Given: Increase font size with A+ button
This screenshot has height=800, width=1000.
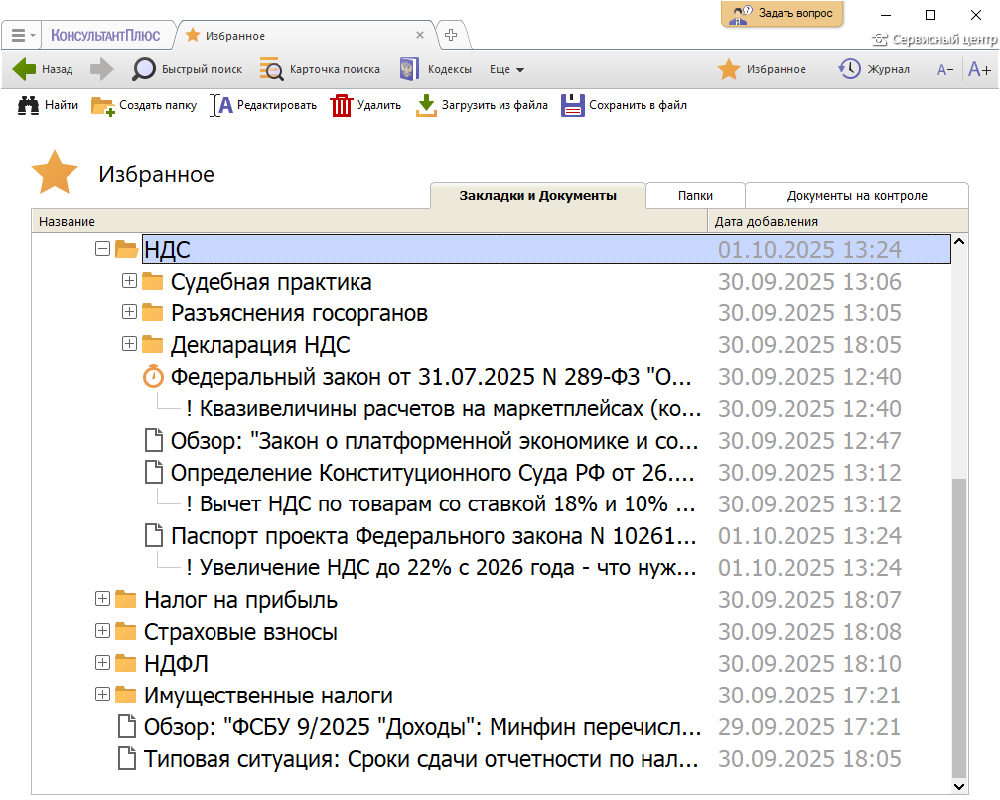Looking at the screenshot, I should click(x=979, y=69).
